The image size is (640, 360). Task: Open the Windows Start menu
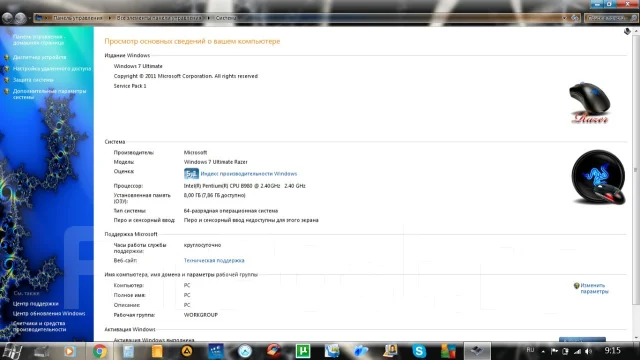pos(11,351)
